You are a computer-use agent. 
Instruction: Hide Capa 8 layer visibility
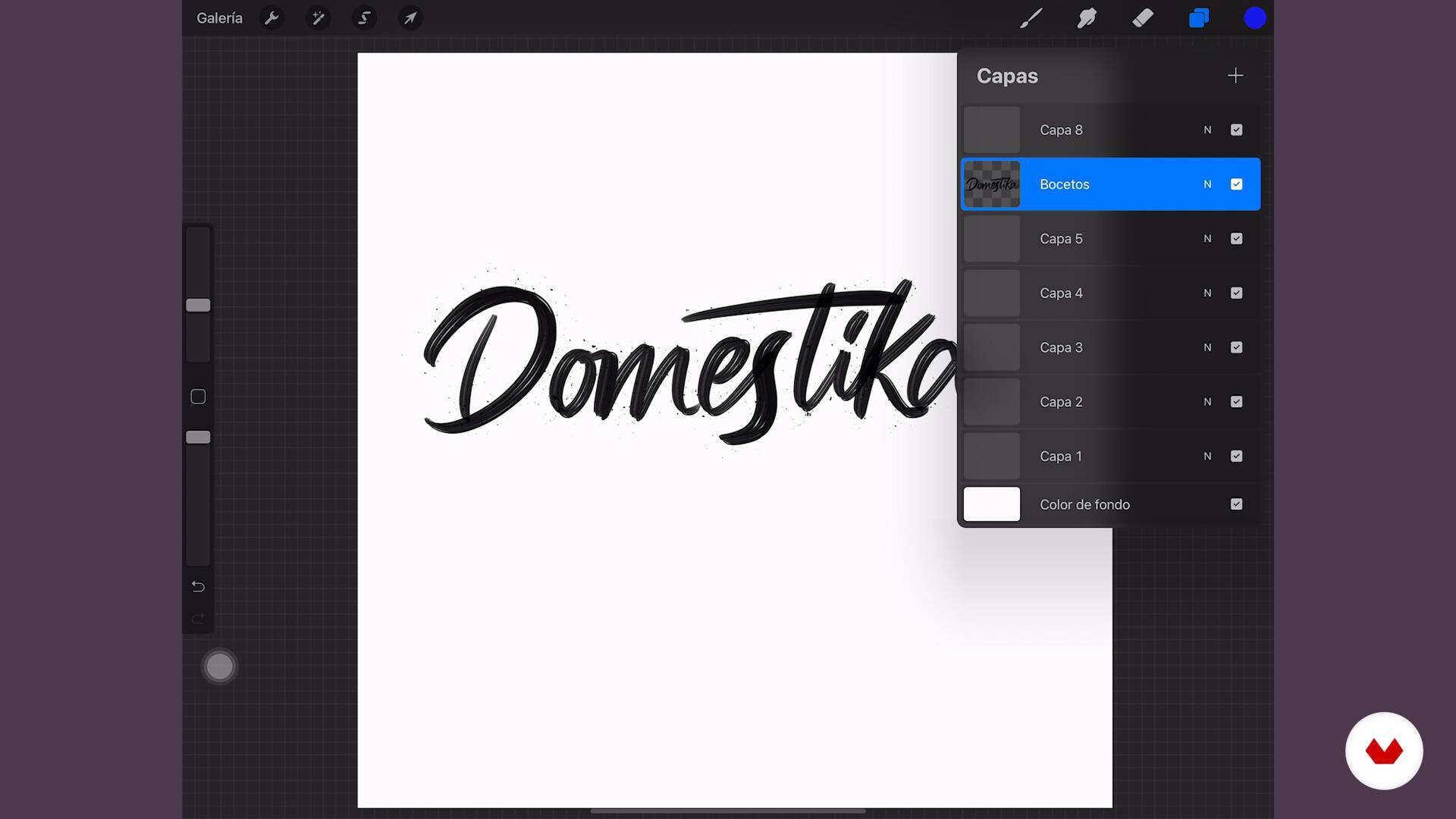tap(1236, 130)
